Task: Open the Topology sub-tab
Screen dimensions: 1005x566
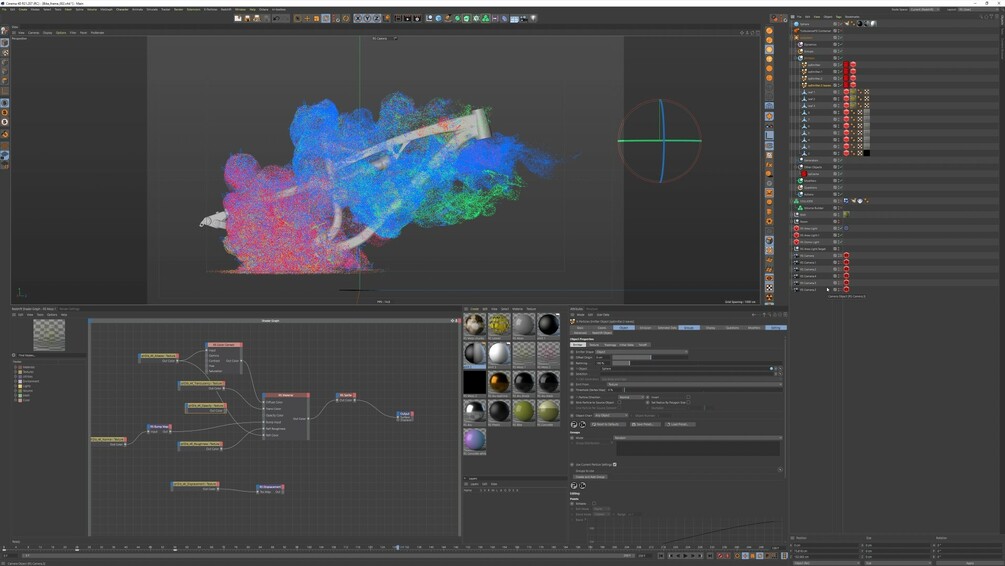Action: point(610,345)
